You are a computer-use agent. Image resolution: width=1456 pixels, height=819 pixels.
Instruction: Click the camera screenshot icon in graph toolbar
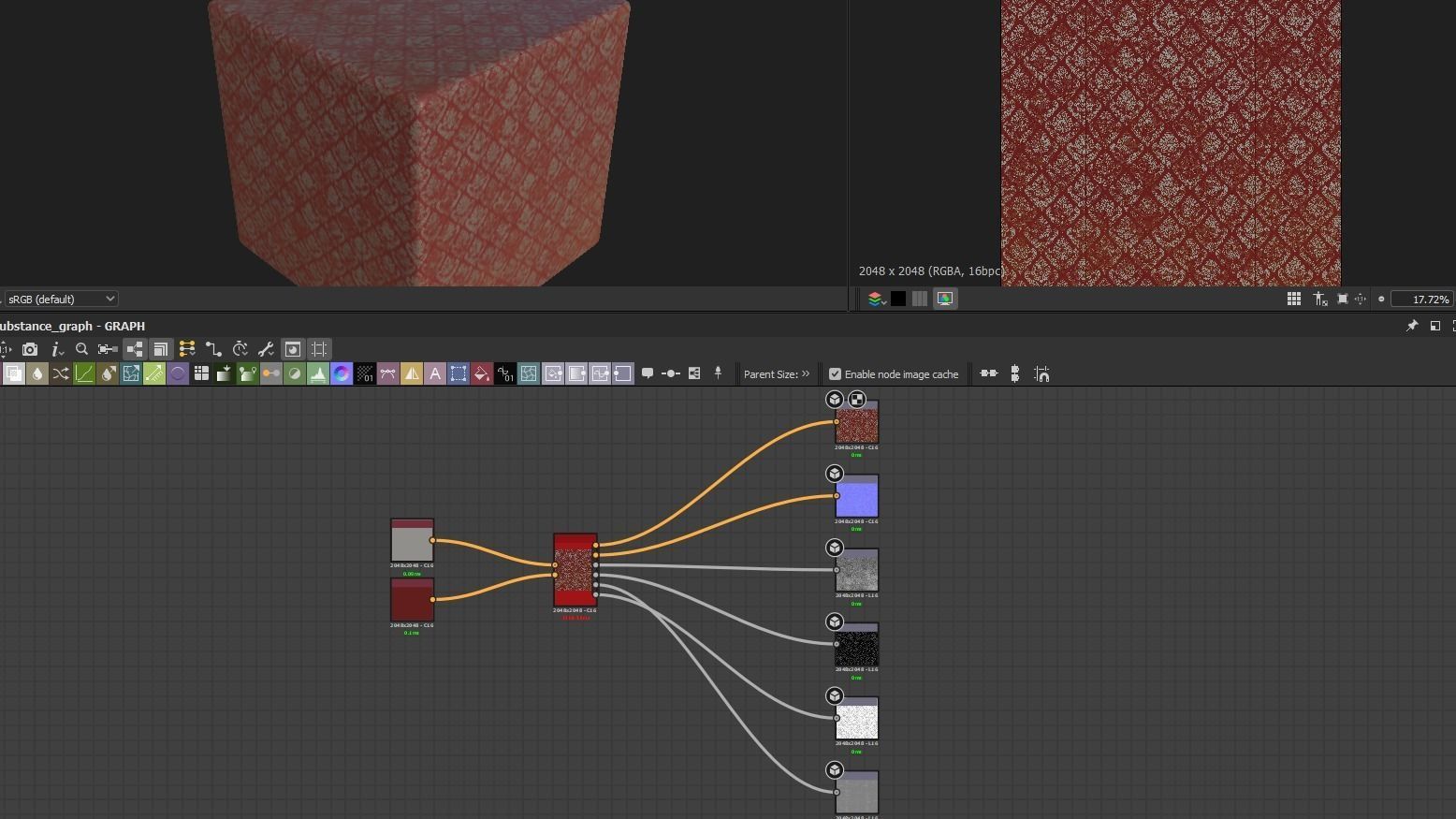pyautogui.click(x=30, y=349)
